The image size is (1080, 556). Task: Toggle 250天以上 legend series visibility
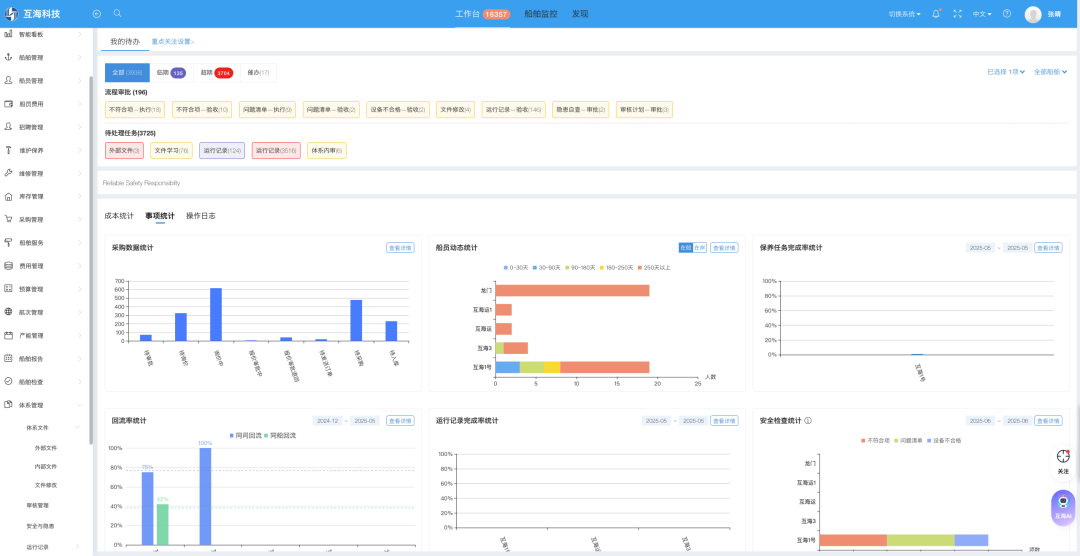point(654,268)
